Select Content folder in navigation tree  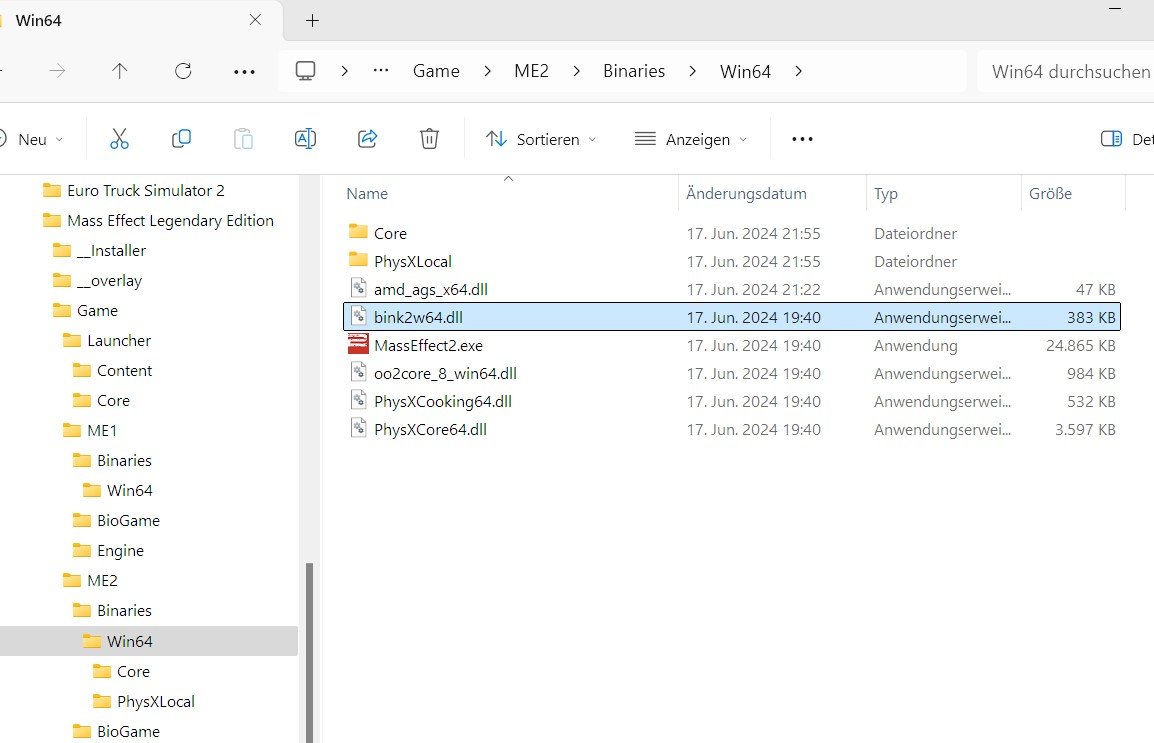click(124, 371)
